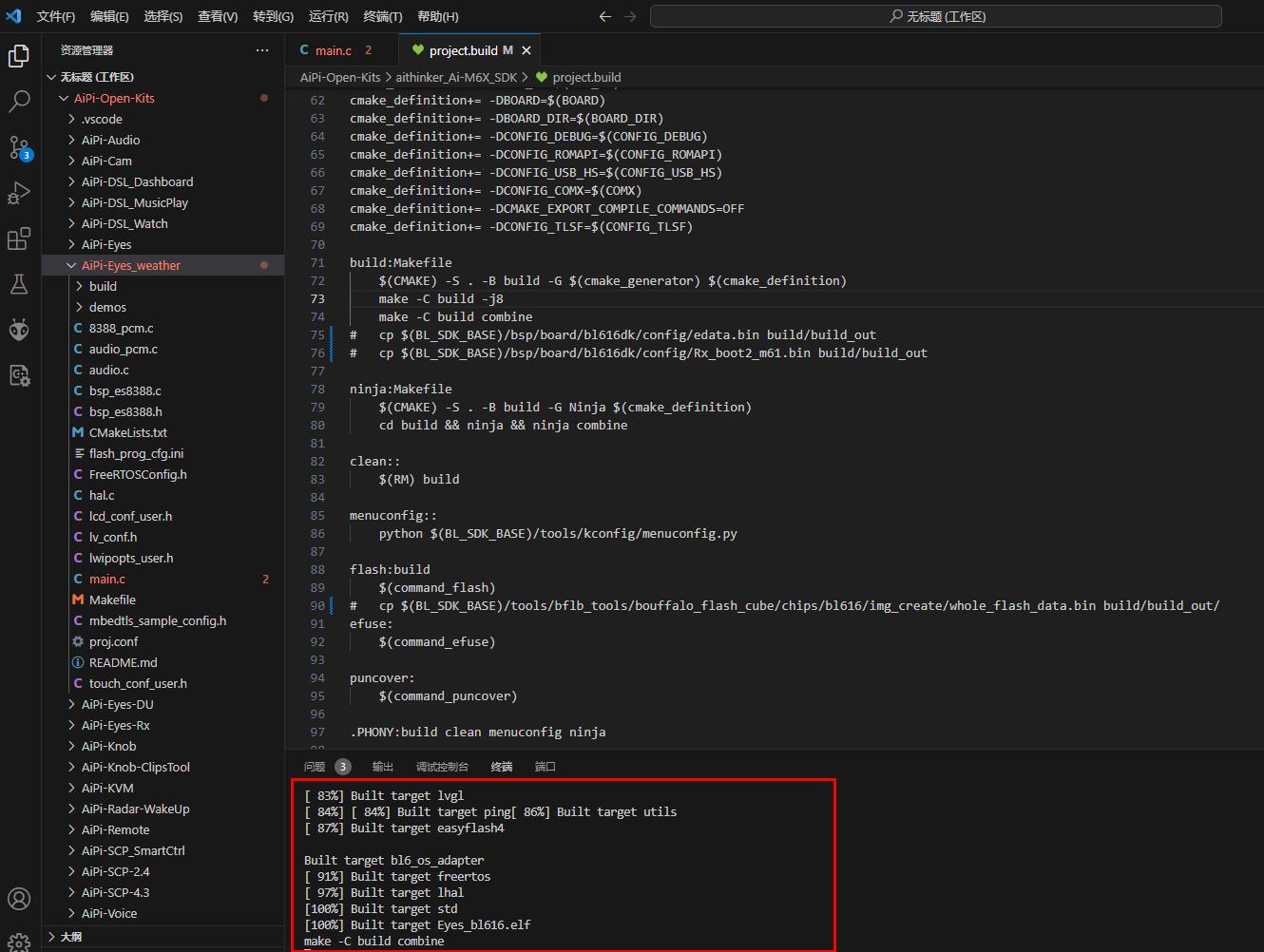Go back with the left arrow

coord(605,16)
